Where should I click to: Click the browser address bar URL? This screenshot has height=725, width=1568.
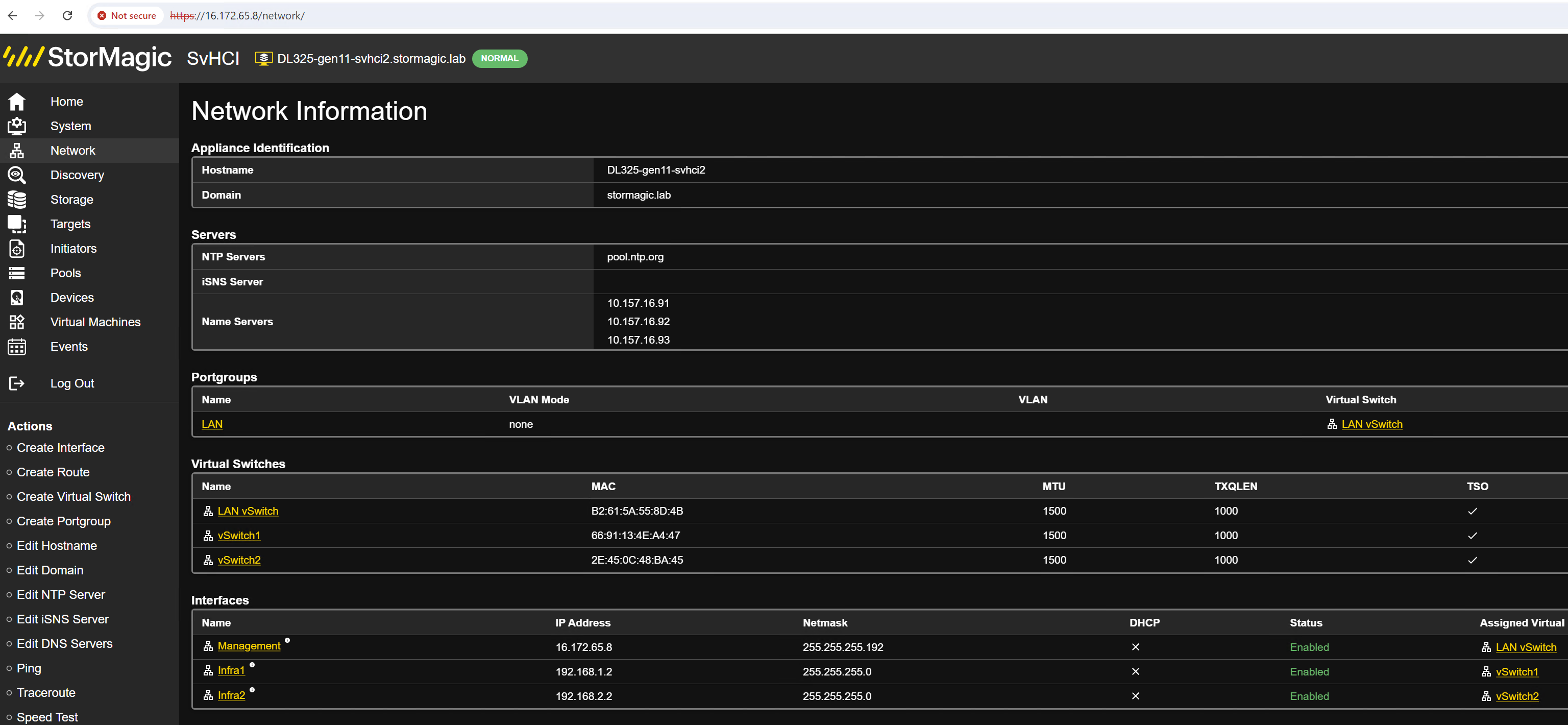[237, 16]
